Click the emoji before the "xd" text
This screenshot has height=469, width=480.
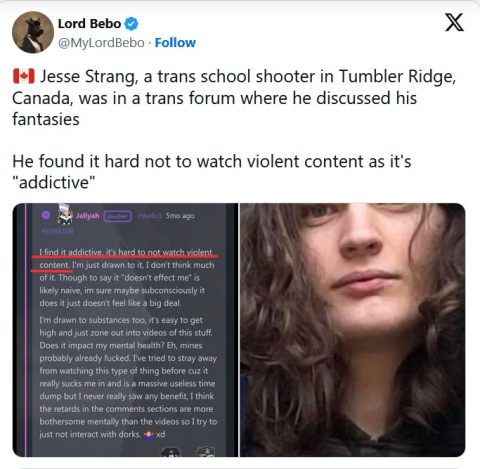tap(149, 435)
